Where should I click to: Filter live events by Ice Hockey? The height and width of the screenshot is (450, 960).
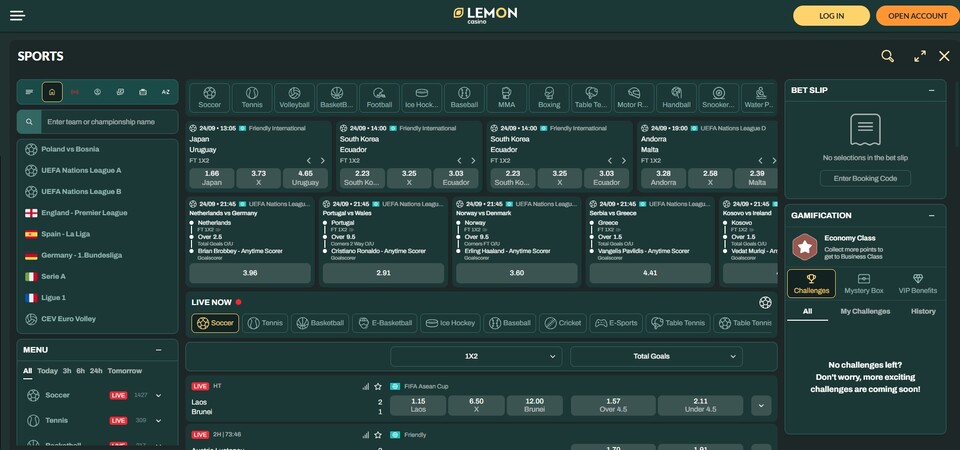pos(450,323)
